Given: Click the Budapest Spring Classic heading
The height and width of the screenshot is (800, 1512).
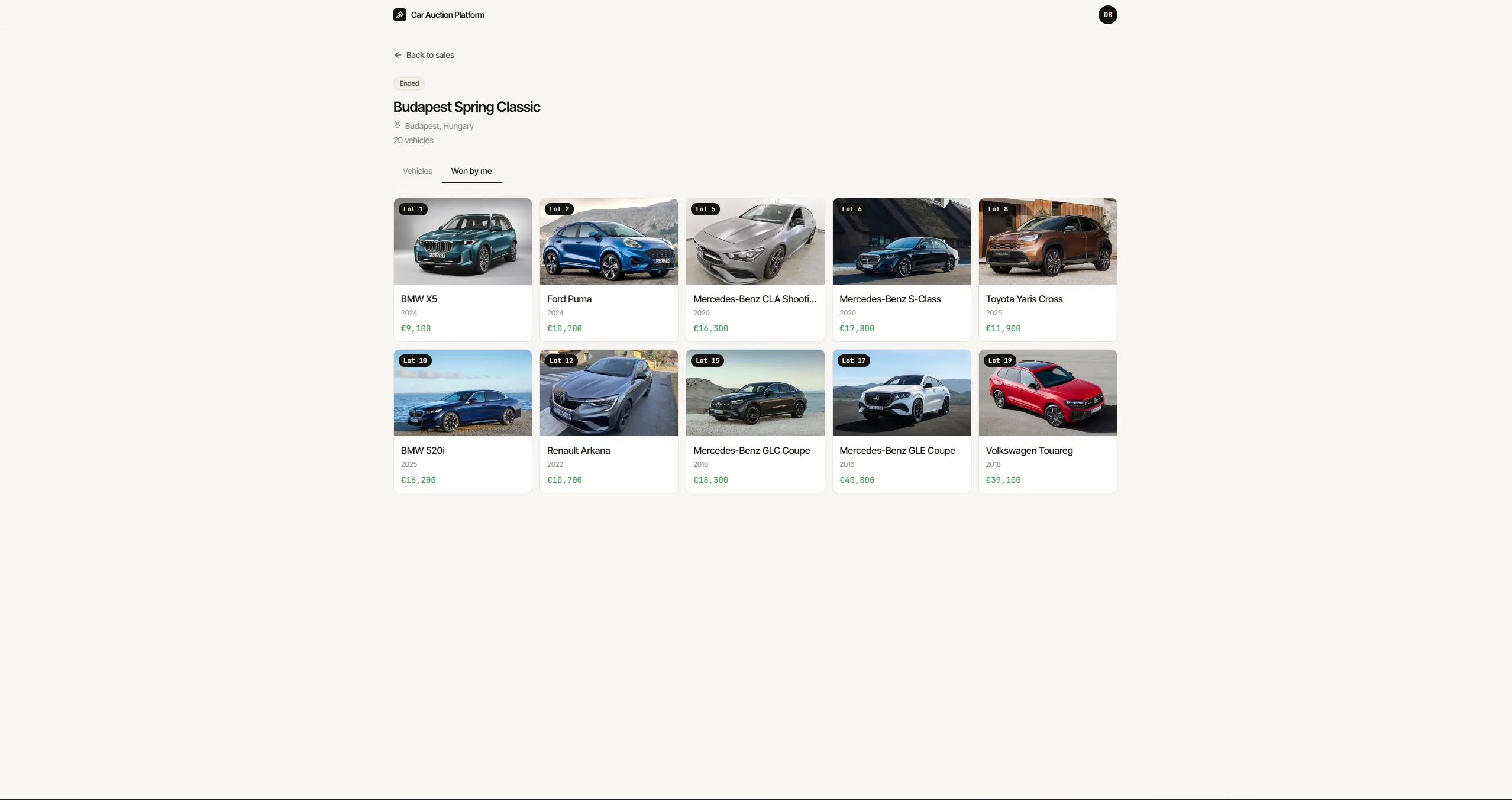Looking at the screenshot, I should pos(467,107).
